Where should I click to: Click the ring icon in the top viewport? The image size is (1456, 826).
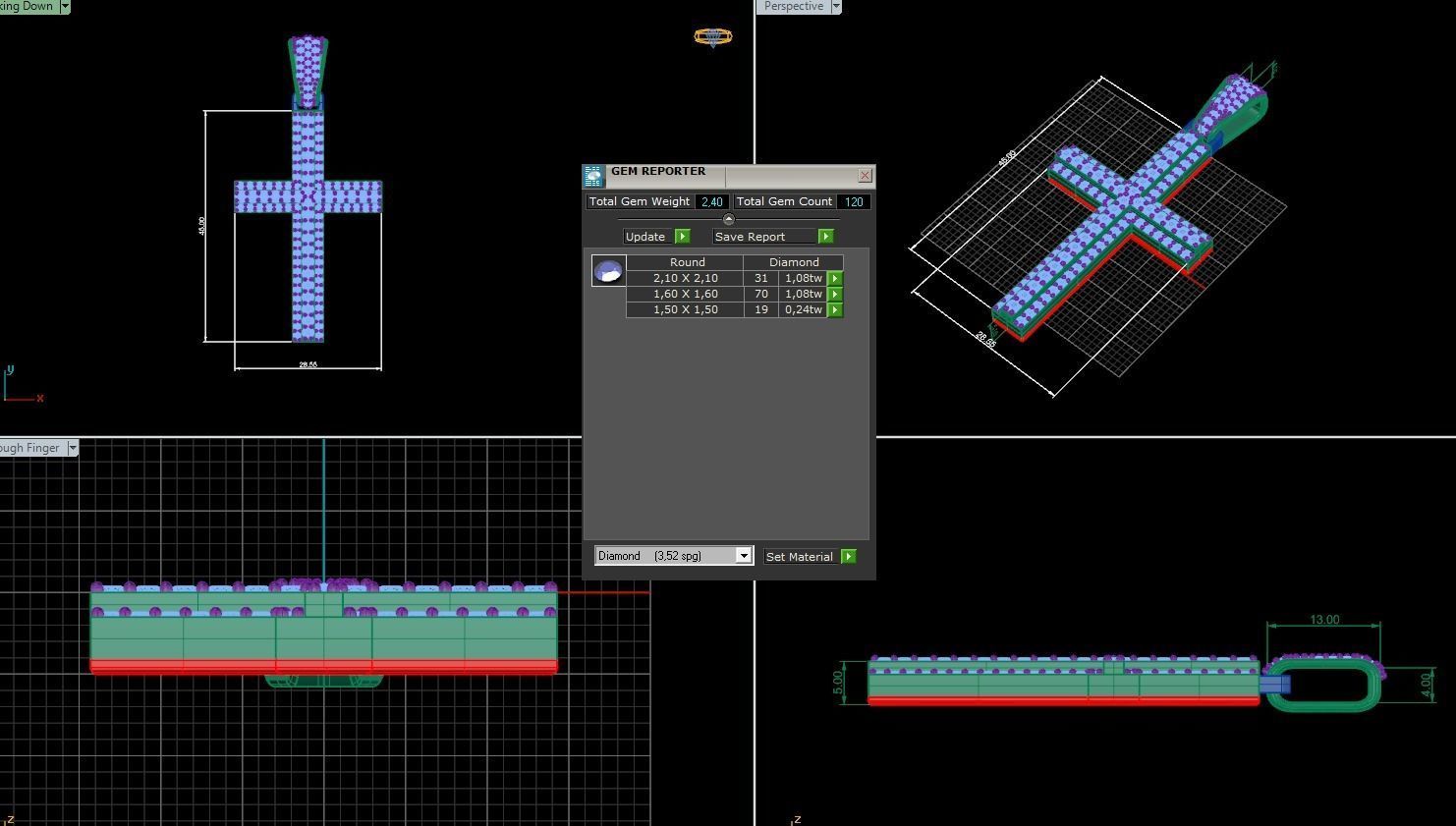713,37
